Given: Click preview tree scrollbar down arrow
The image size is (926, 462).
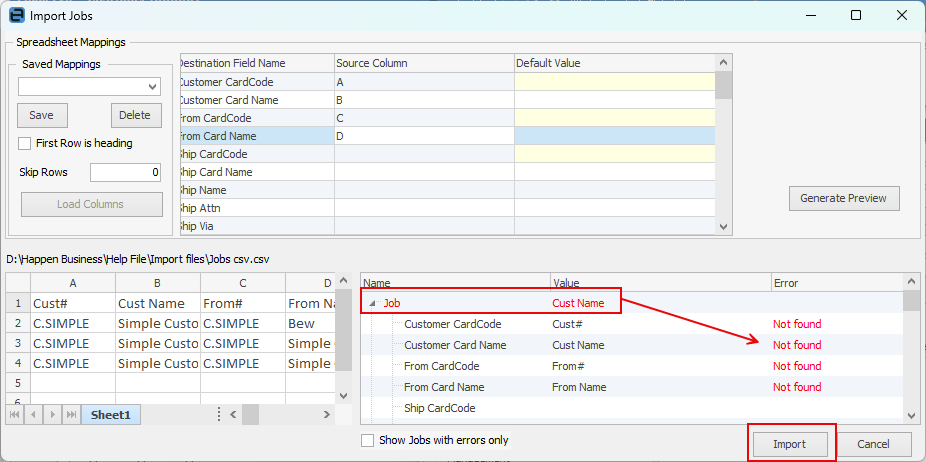Looking at the screenshot, I should 911,416.
